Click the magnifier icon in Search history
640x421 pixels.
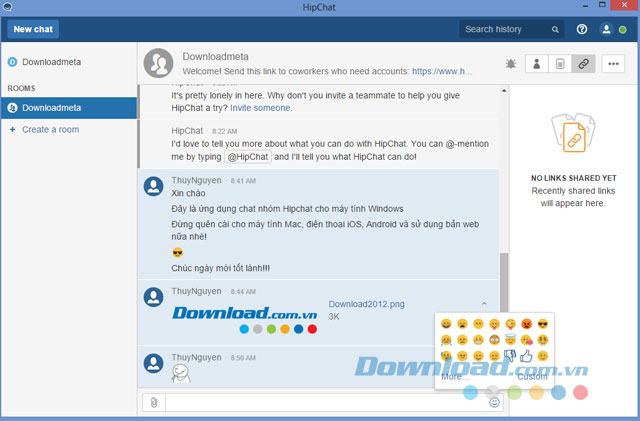coord(555,29)
